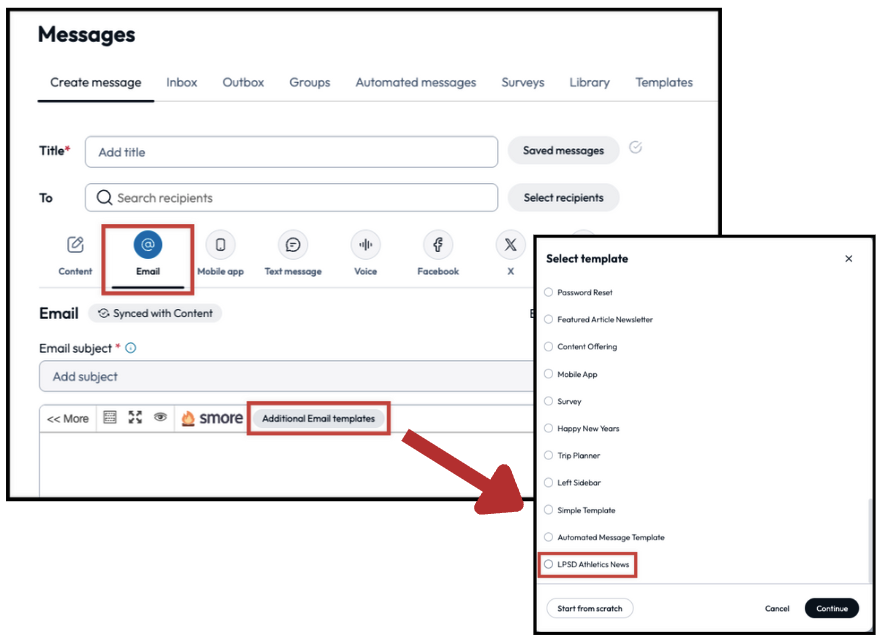Select the Email channel icon

pos(148,245)
